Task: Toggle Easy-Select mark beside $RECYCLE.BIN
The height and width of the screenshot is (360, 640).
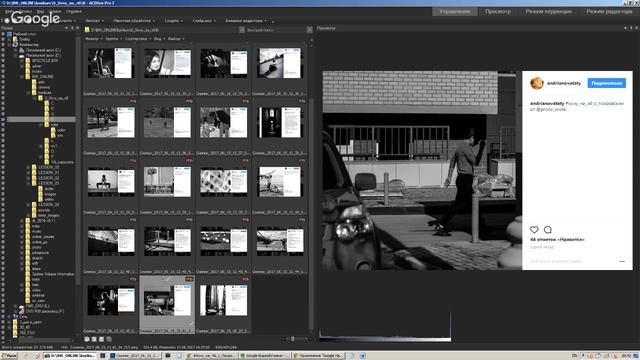Action: tap(3, 60)
